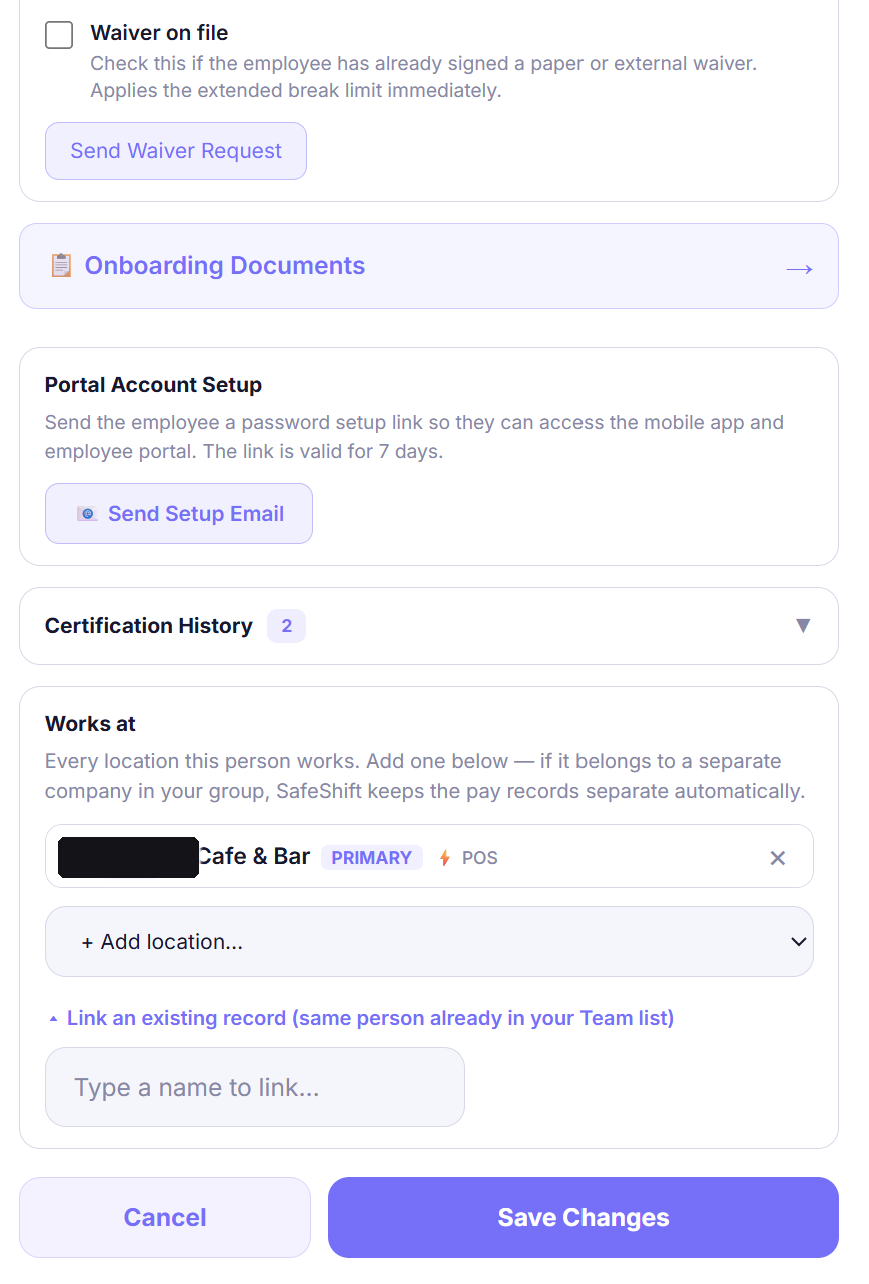Remove the Cafe & Bar location

(x=778, y=858)
